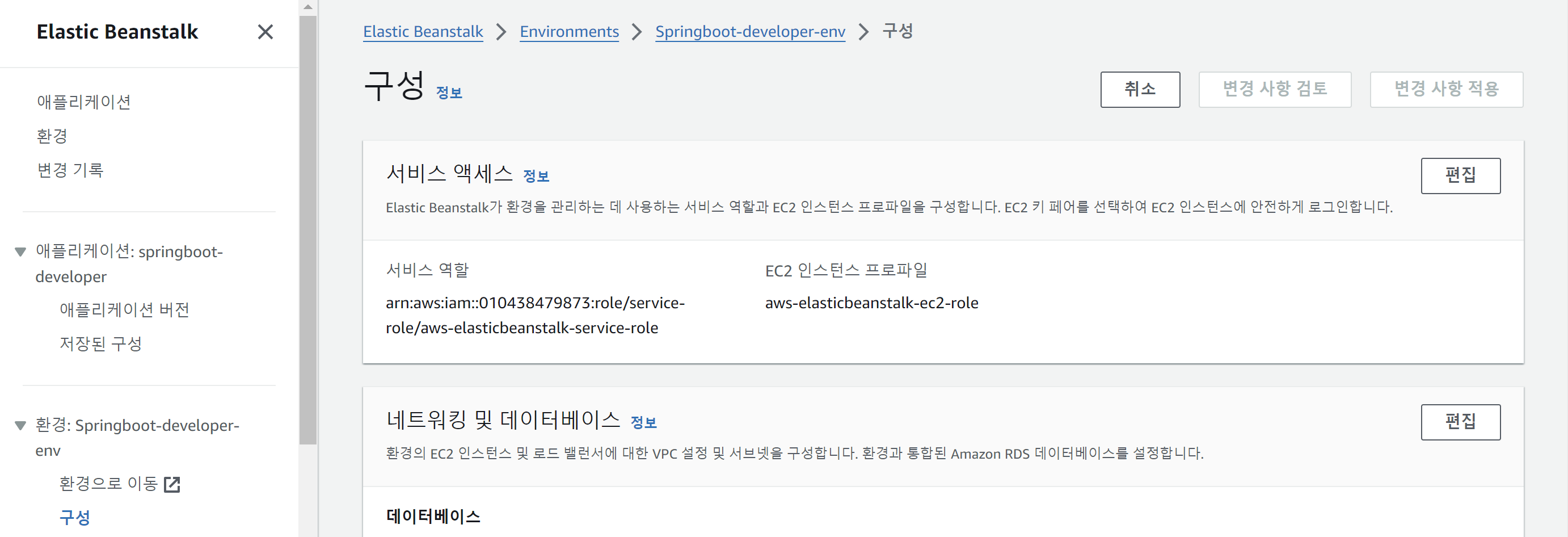Click 취소 button
This screenshot has width=1568, height=537.
pos(1140,90)
